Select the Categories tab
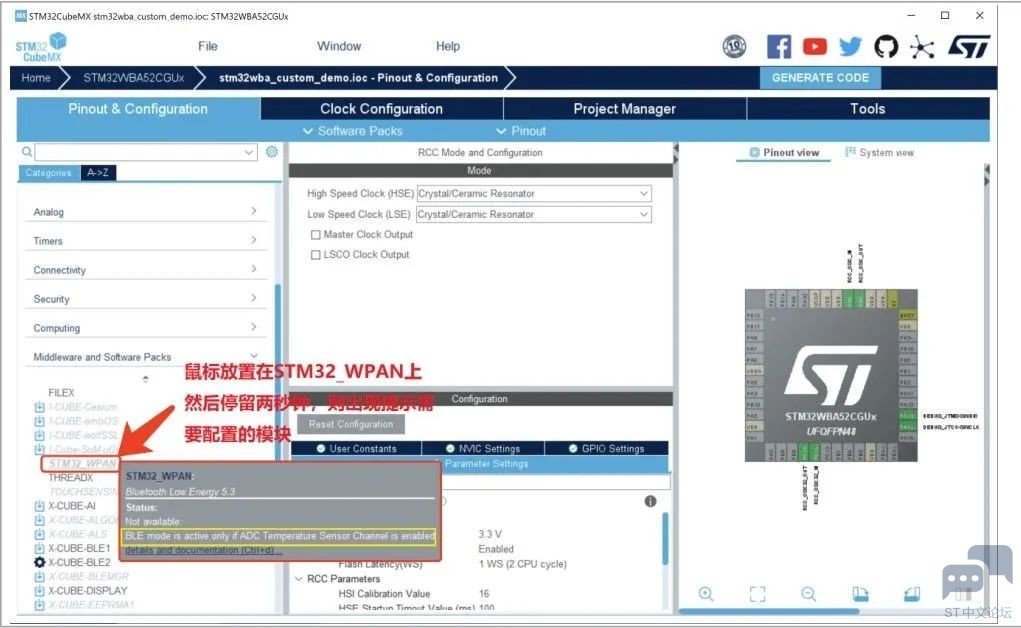The image size is (1021, 628). 49,173
